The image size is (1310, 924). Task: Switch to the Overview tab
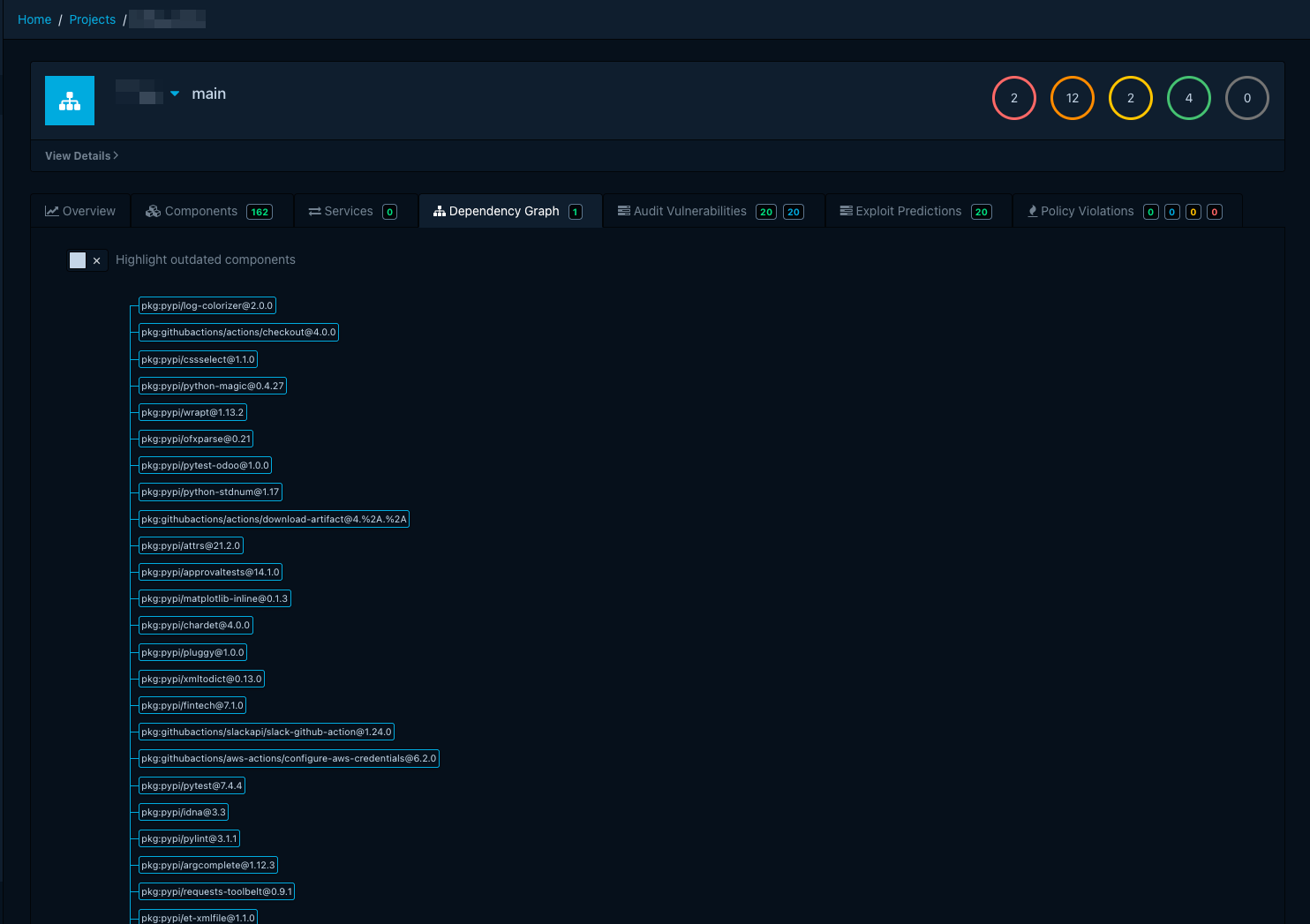click(80, 211)
